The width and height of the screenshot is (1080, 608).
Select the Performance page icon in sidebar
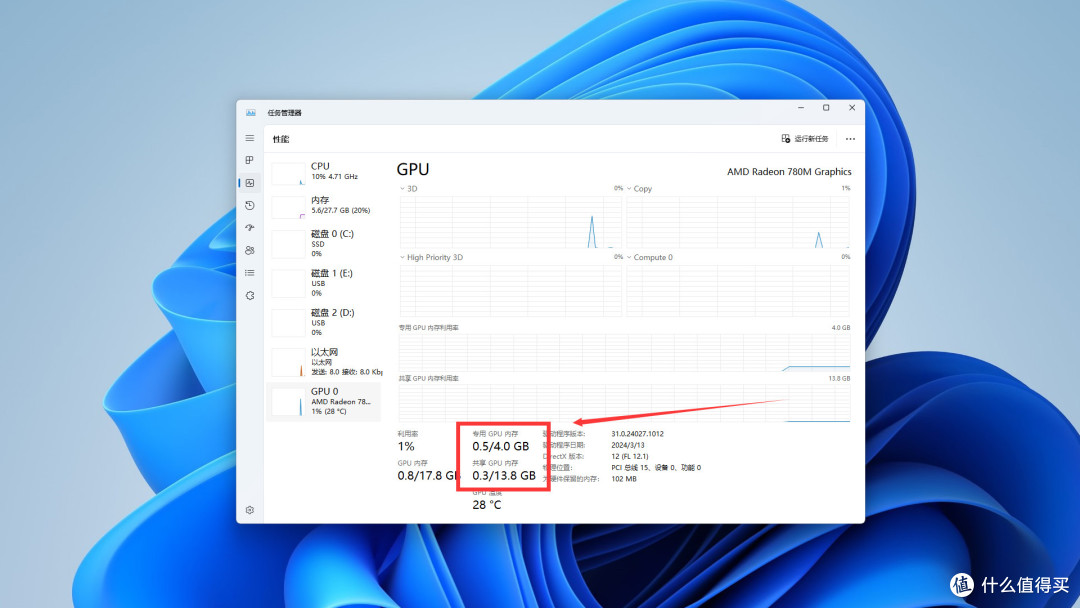(249, 182)
